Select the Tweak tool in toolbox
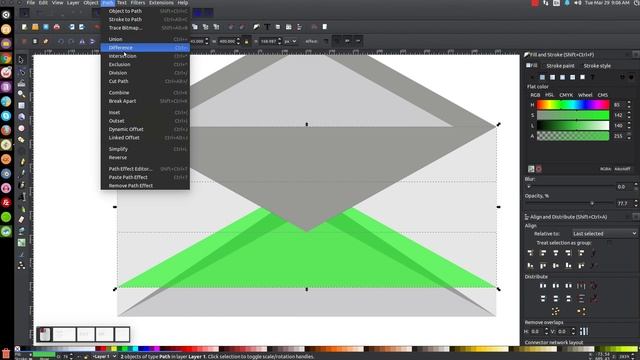 [x=21, y=83]
